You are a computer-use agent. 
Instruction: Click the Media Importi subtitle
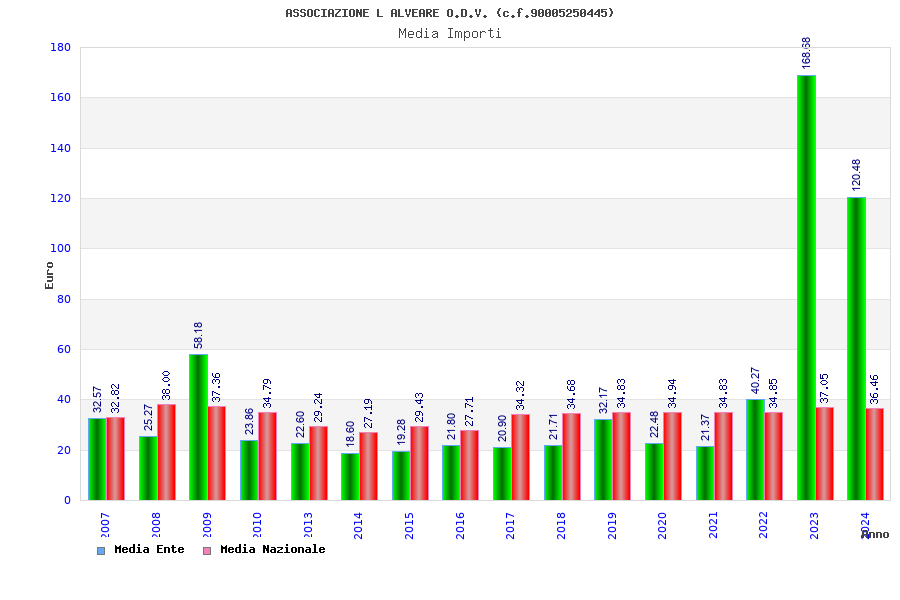(449, 33)
